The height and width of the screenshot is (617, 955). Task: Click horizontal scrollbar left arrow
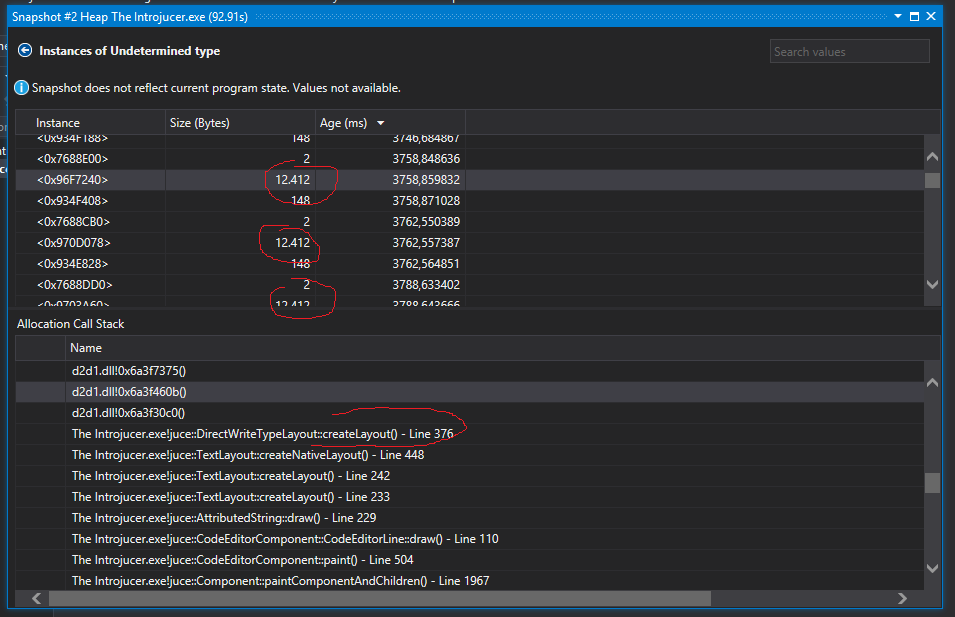37,599
